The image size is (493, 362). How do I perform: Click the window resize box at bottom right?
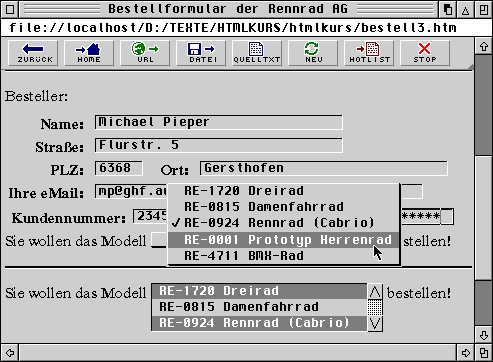[484, 353]
